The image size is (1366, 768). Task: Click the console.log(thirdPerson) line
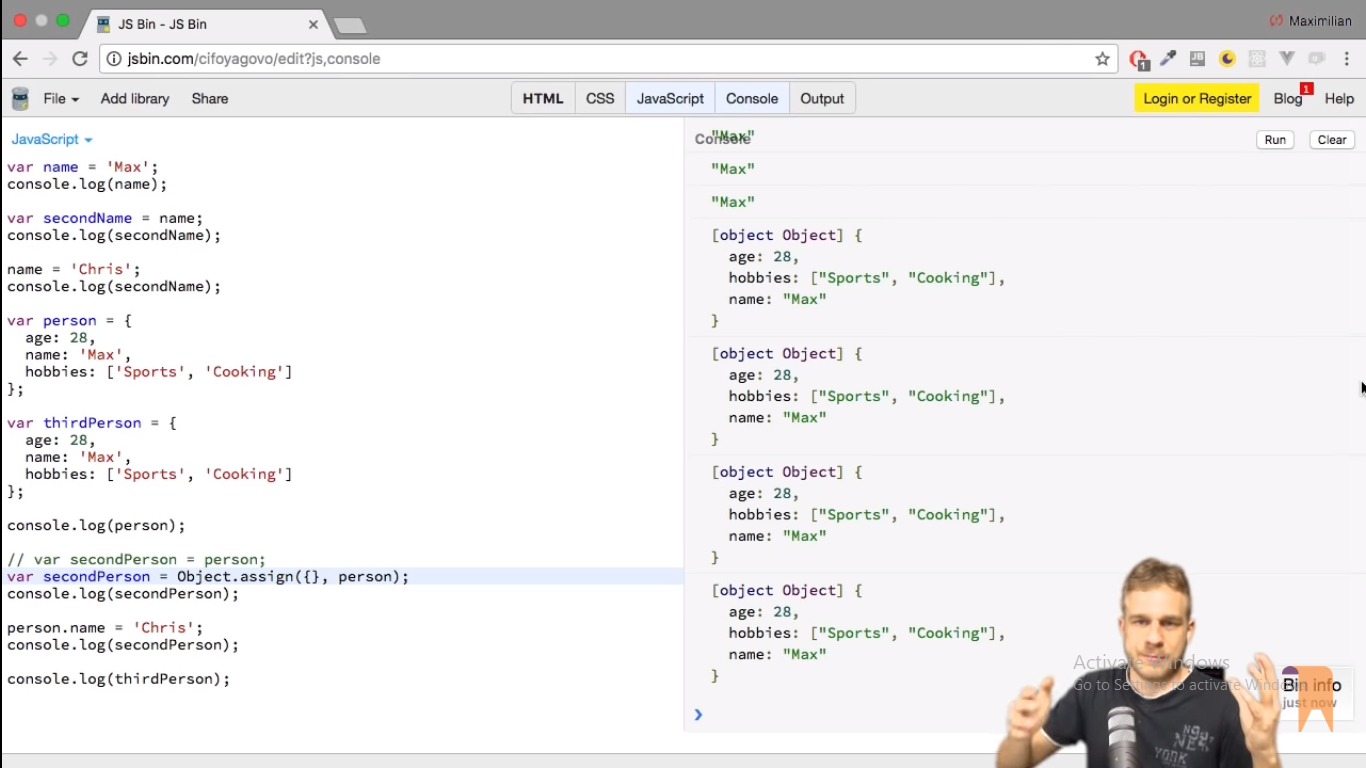(x=118, y=679)
